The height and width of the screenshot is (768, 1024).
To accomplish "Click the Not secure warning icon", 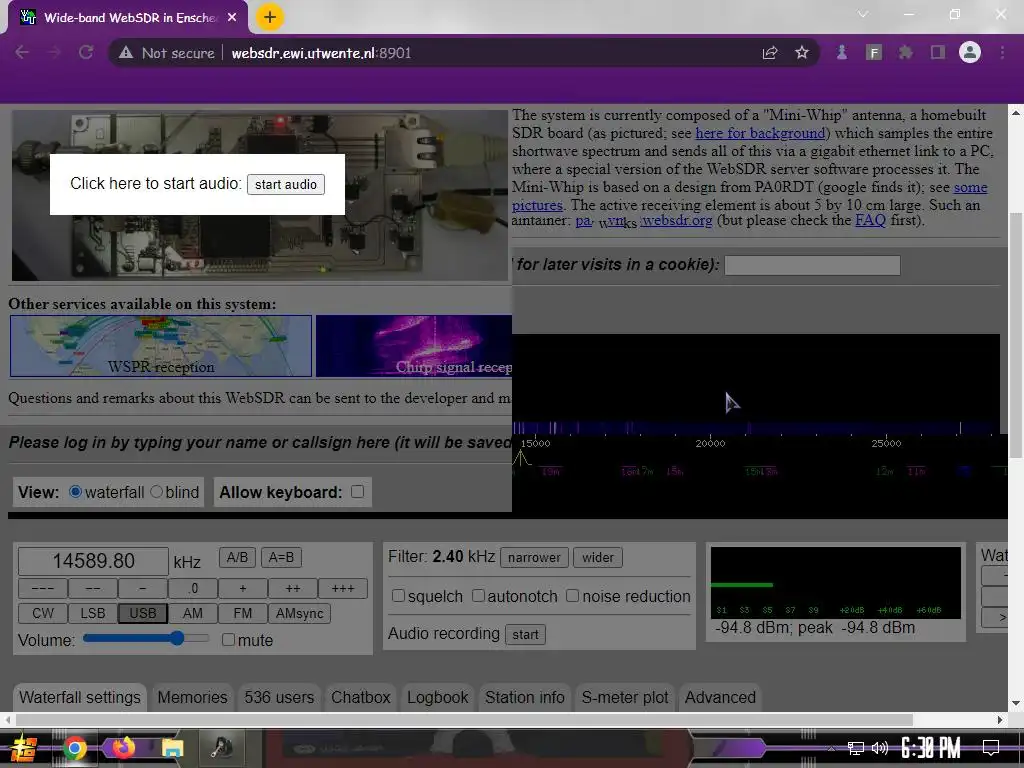I will (x=126, y=53).
